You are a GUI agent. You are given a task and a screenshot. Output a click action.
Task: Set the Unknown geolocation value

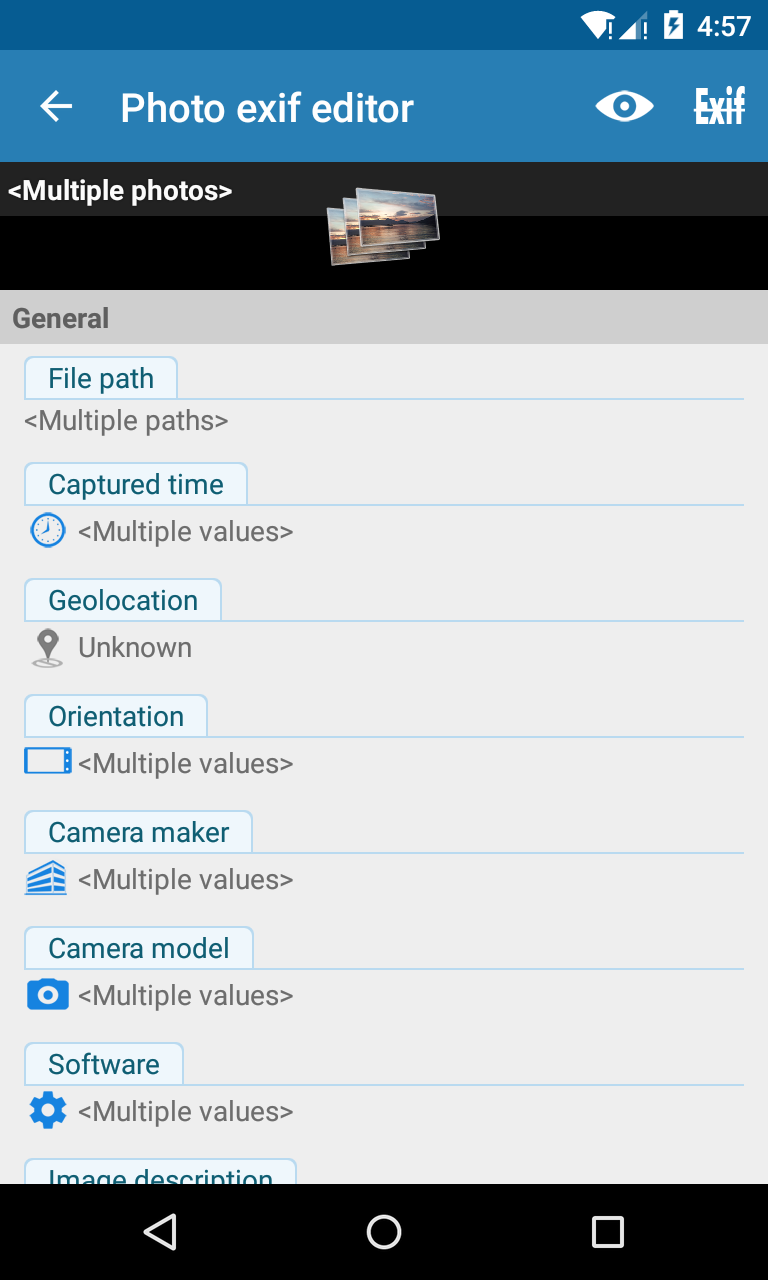(x=135, y=648)
